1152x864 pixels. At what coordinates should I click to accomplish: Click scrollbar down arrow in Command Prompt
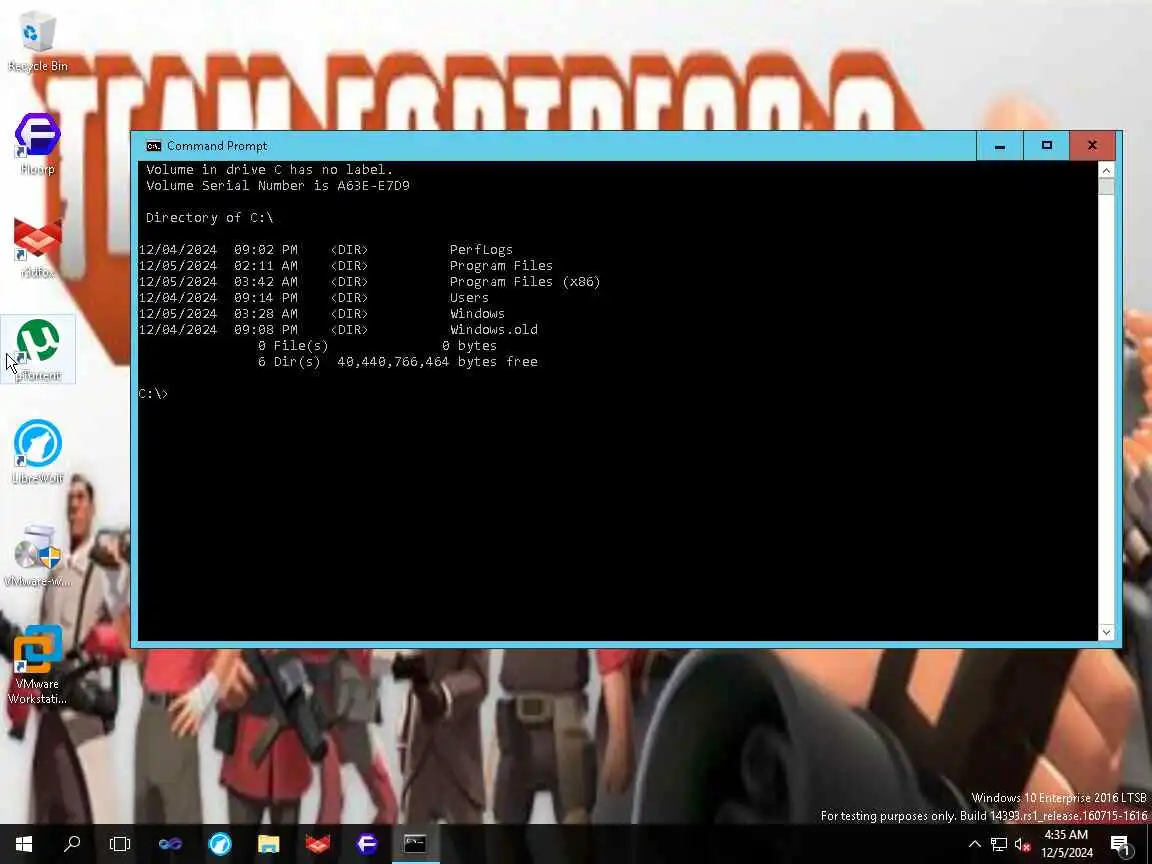tap(1106, 632)
